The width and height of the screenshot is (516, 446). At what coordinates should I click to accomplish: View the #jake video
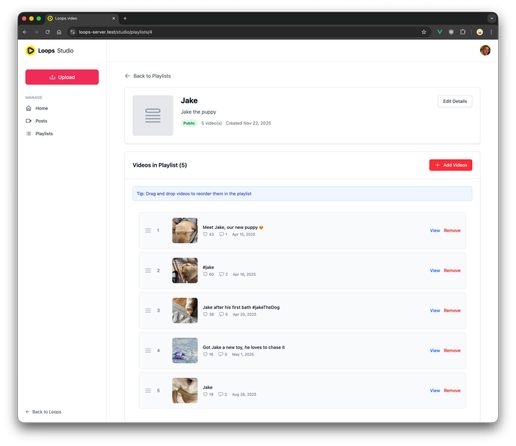pyautogui.click(x=435, y=271)
